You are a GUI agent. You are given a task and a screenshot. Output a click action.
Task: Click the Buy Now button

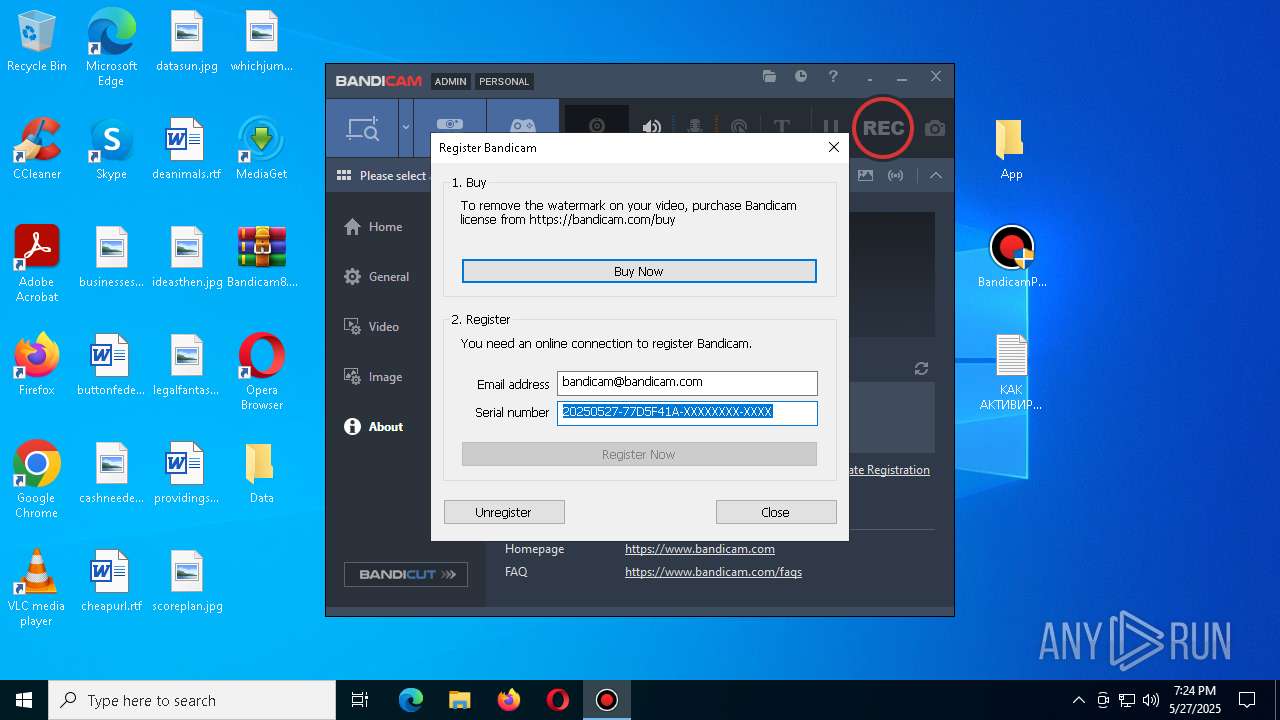639,271
